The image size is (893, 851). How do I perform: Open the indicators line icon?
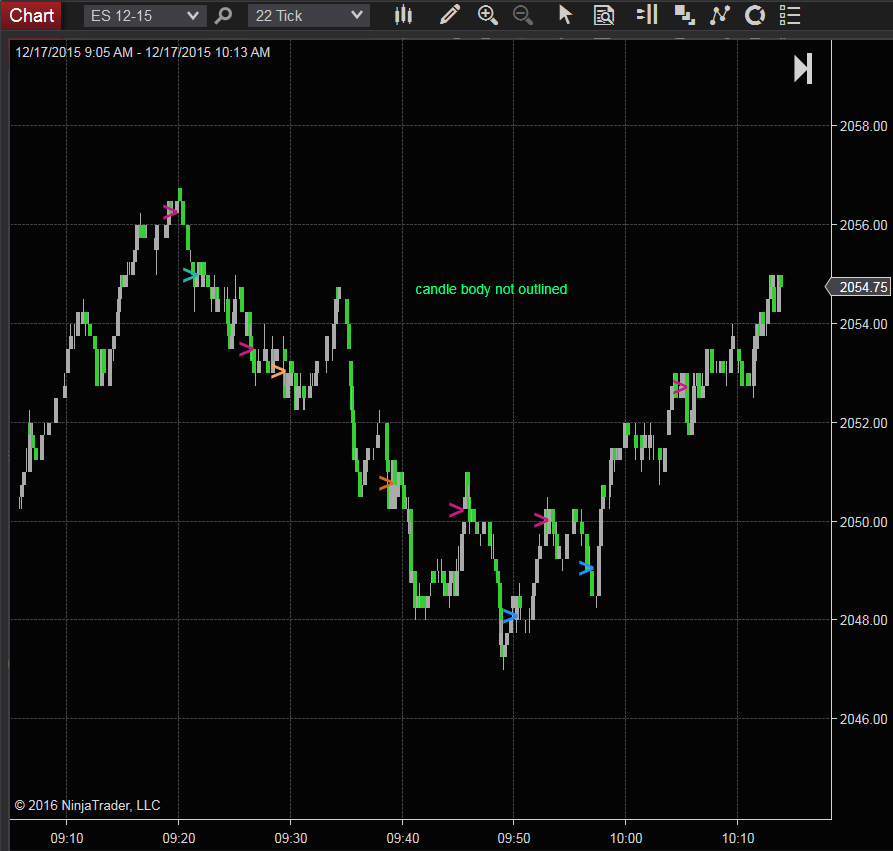720,15
